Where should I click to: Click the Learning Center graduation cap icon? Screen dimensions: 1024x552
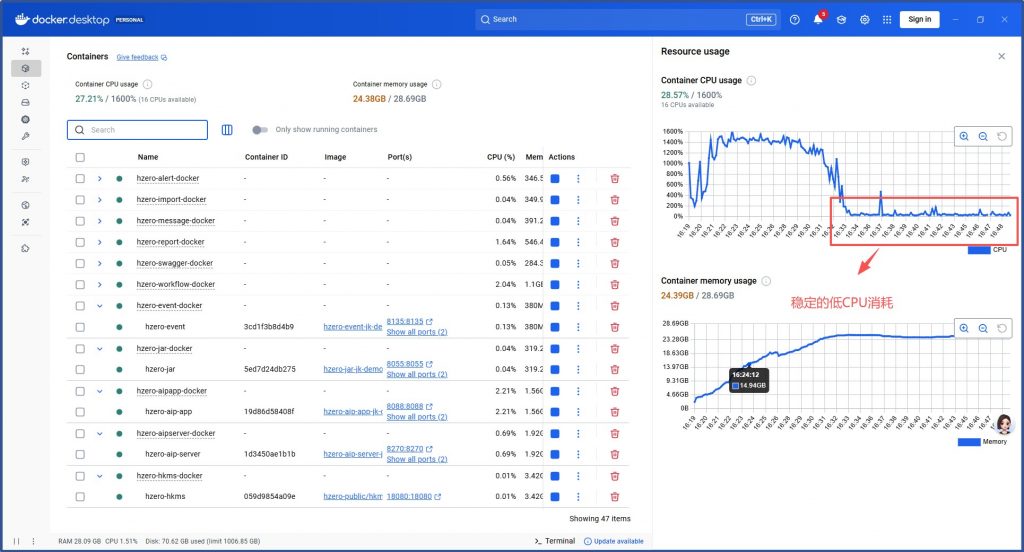[841, 20]
